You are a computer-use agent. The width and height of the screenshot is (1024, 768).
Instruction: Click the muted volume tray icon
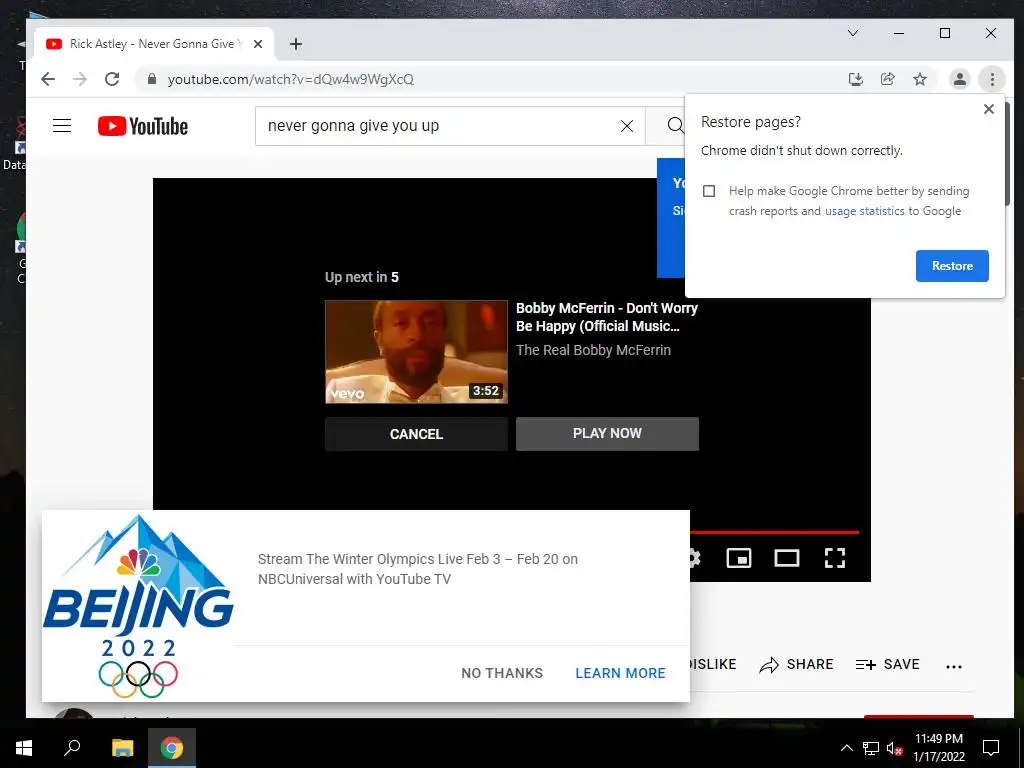tap(895, 748)
